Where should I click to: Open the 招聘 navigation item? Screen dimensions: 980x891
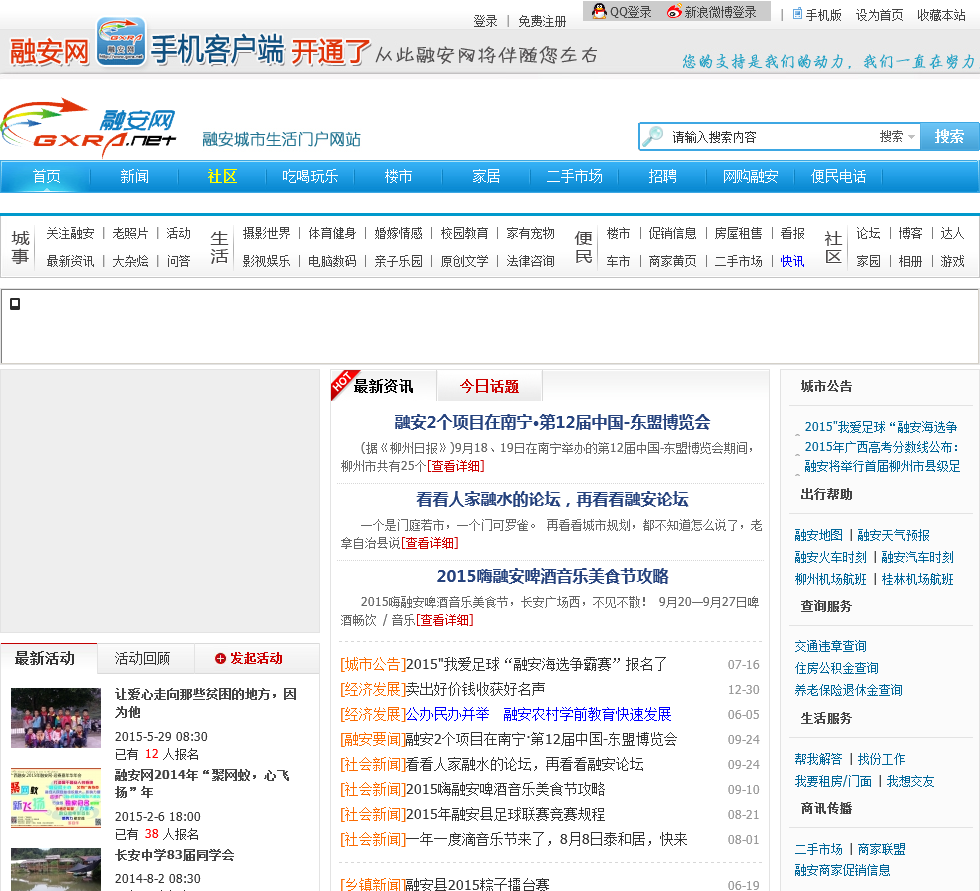pyautogui.click(x=662, y=177)
